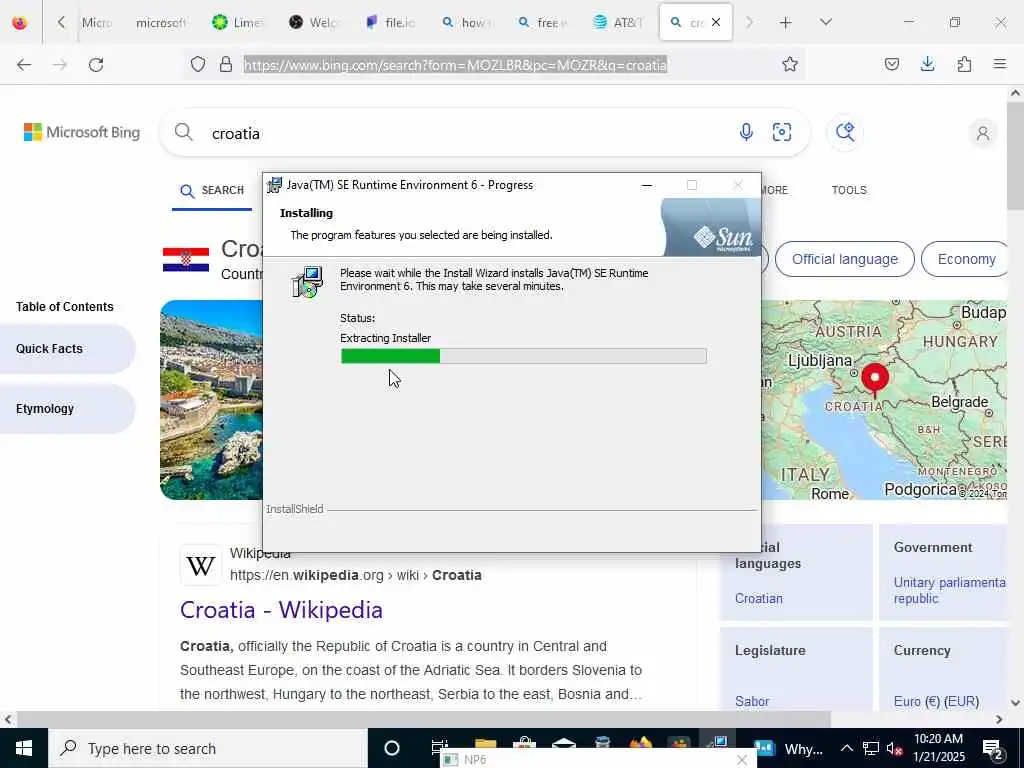Open the Bing chat search icon
The height and width of the screenshot is (768, 1024).
845,133
